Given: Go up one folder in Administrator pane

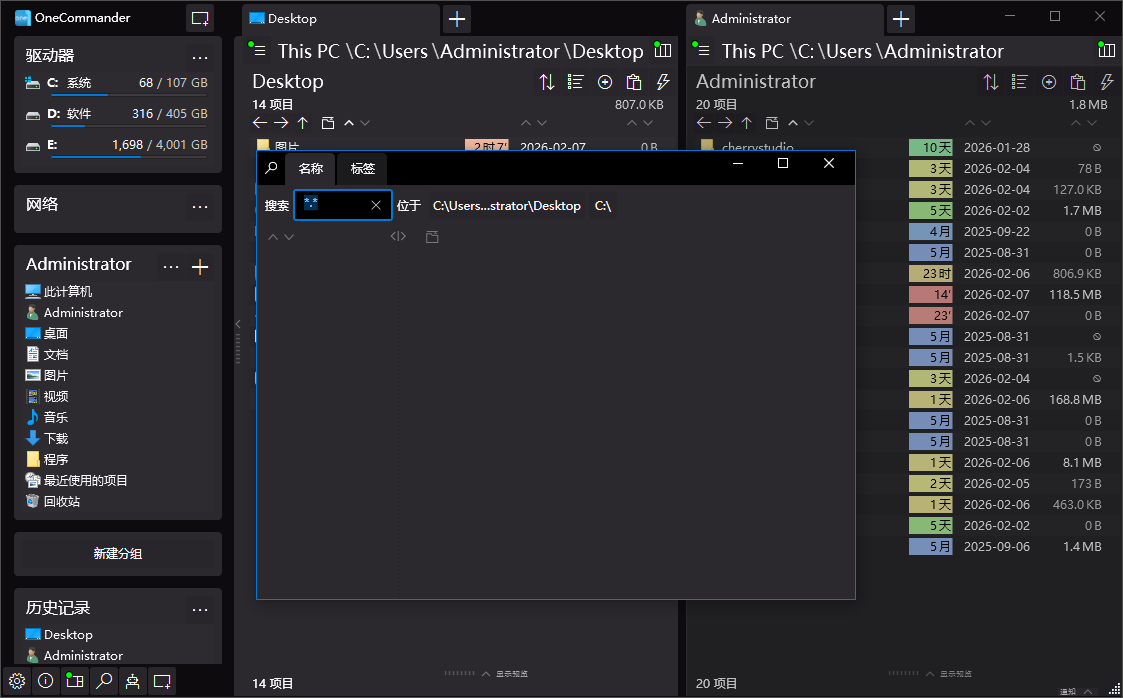Looking at the screenshot, I should [x=747, y=123].
